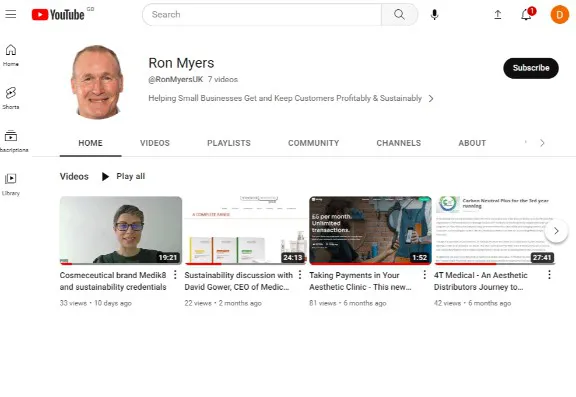This screenshot has width=576, height=397.
Task: Open Taking Payments video thumbnail
Action: (370, 230)
